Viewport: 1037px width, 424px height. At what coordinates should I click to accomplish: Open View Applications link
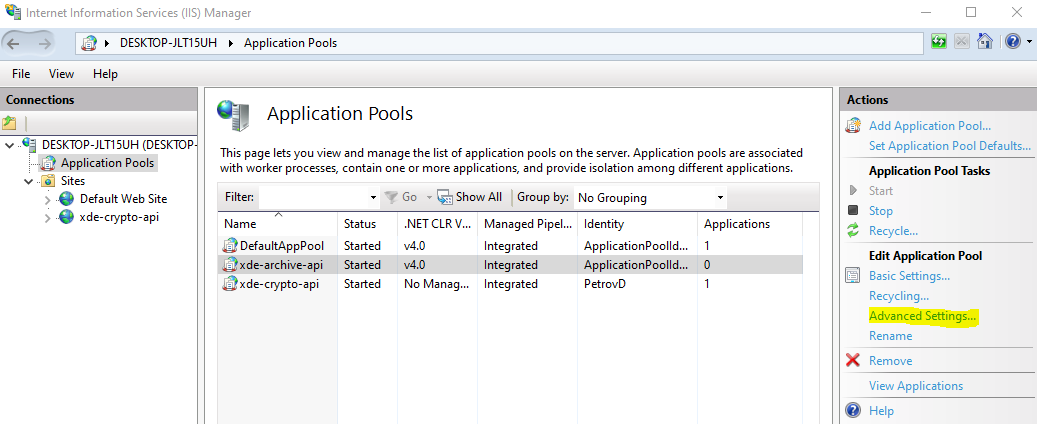click(916, 386)
